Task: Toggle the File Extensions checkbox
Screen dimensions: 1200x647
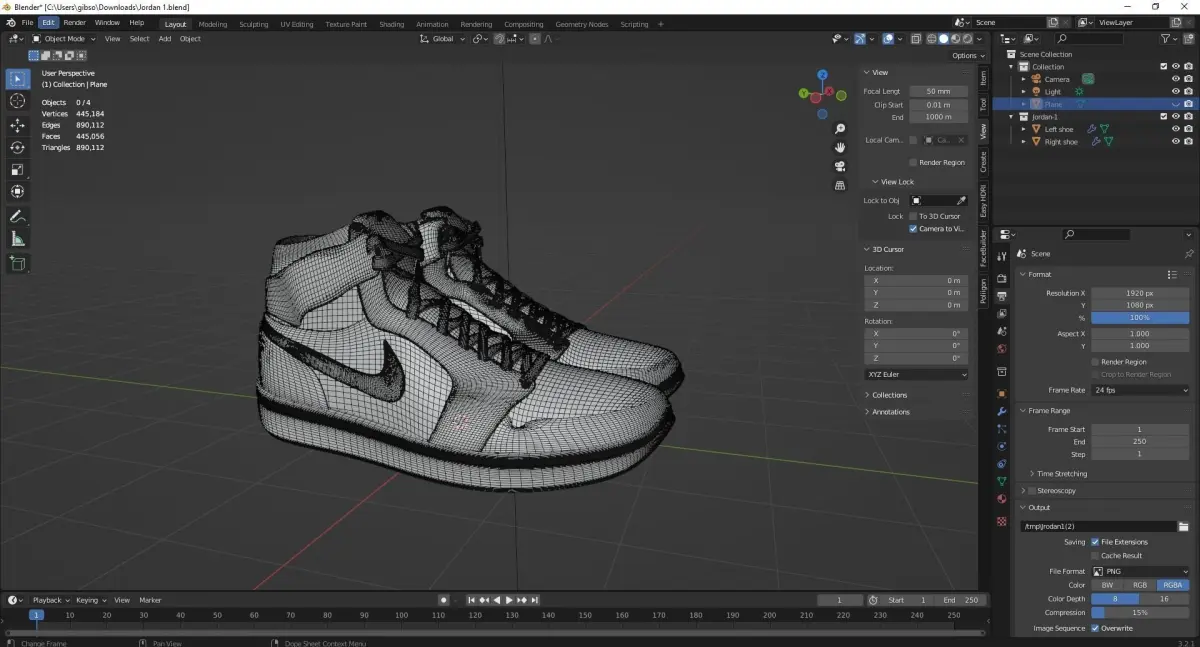Action: tap(1095, 542)
